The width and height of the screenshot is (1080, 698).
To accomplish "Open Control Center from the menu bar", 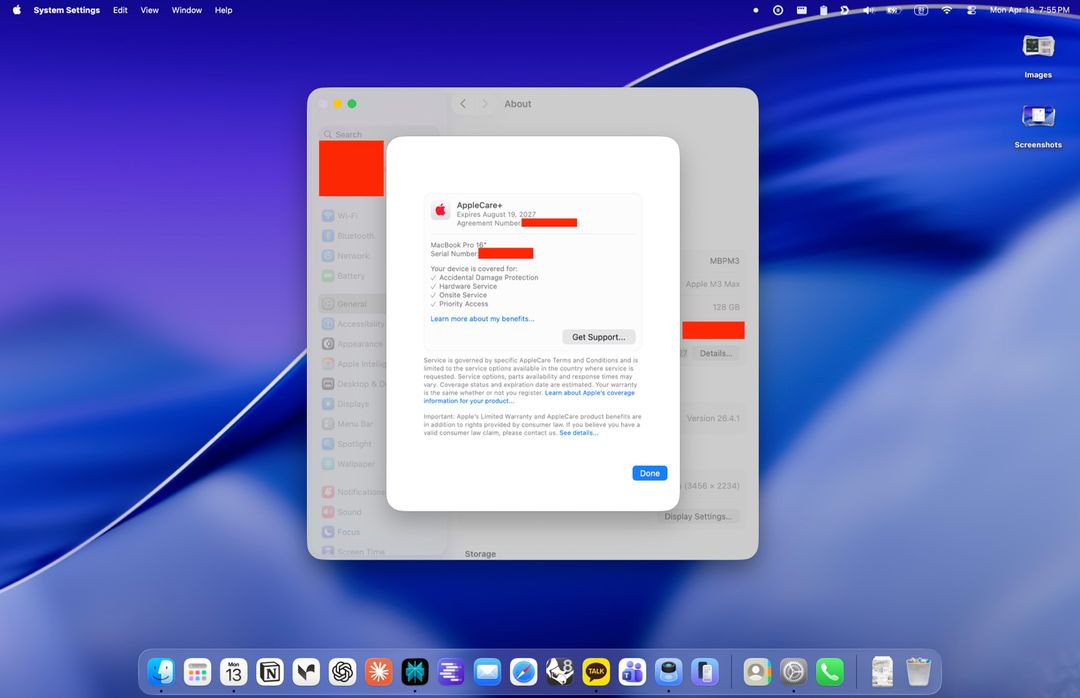I will point(971,10).
